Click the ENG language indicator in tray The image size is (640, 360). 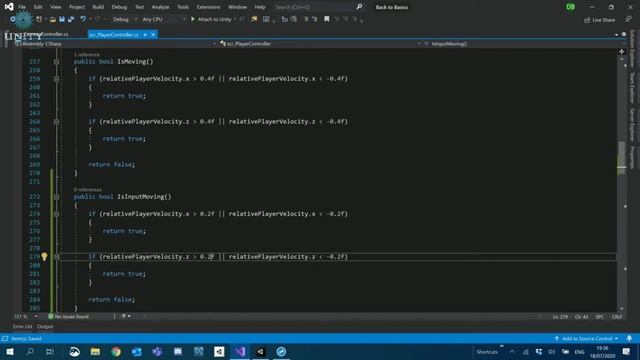pos(579,352)
